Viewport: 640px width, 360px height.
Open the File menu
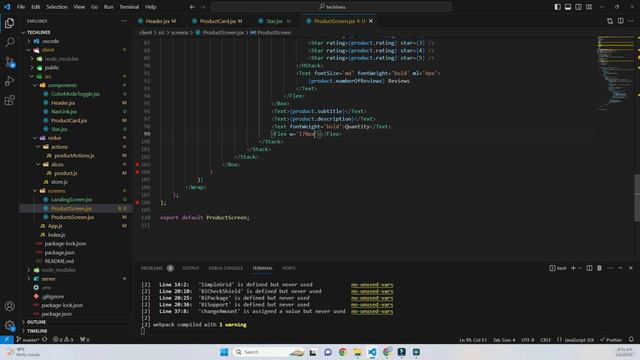21,7
